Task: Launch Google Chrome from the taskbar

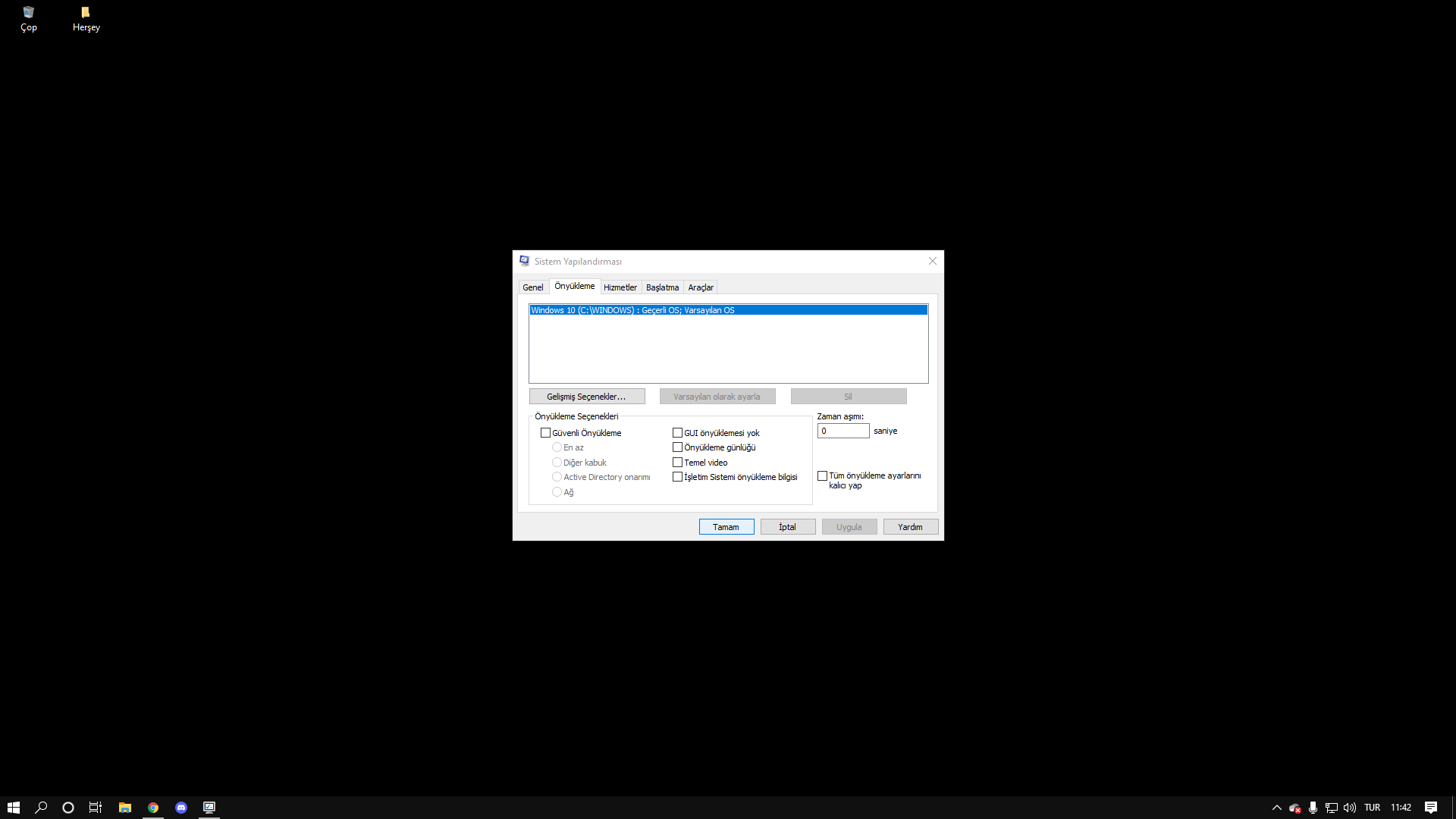Action: tap(153, 808)
